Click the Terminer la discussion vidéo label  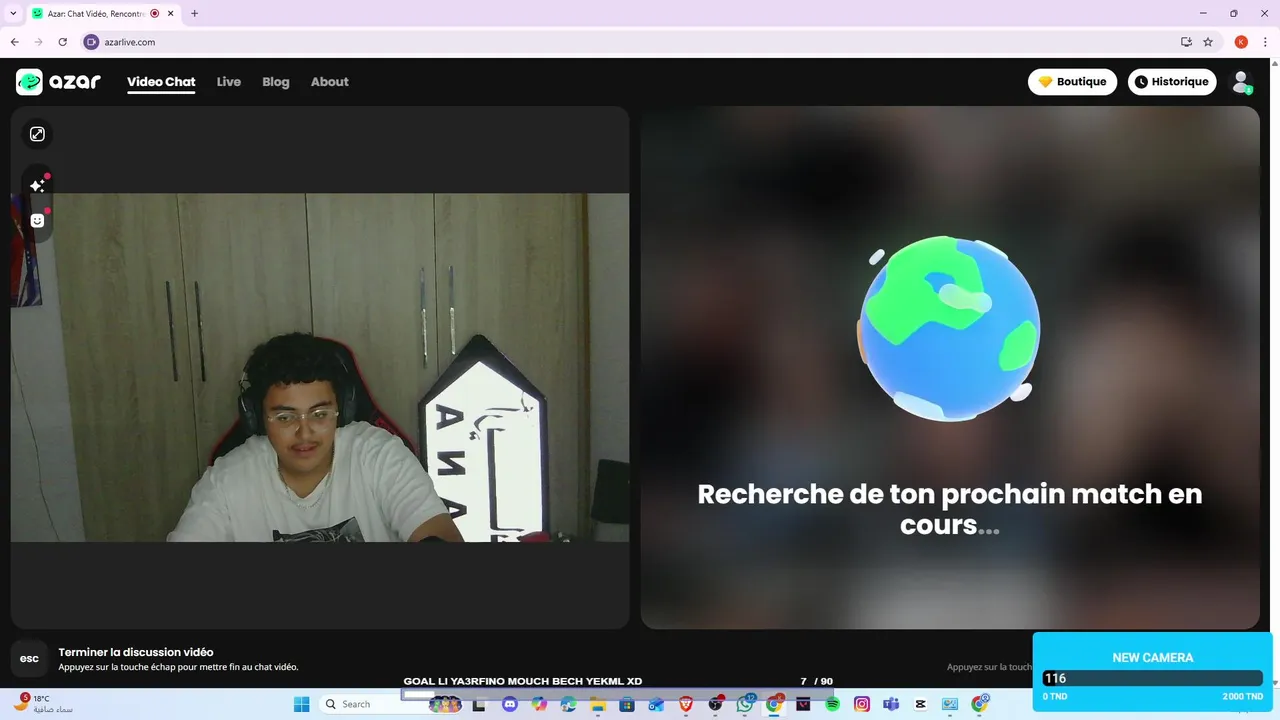pyautogui.click(x=136, y=652)
